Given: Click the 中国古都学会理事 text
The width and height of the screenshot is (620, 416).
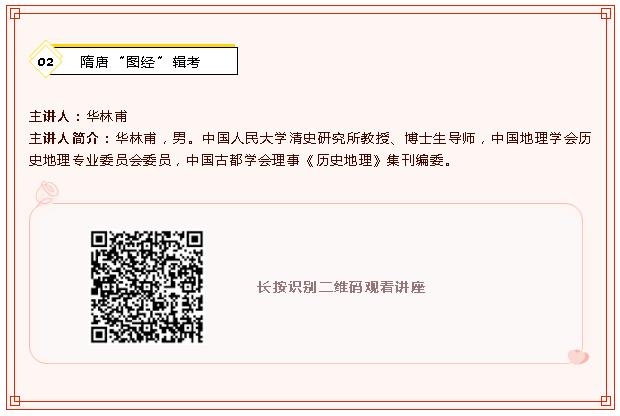Looking at the screenshot, I should pyautogui.click(x=242, y=160).
